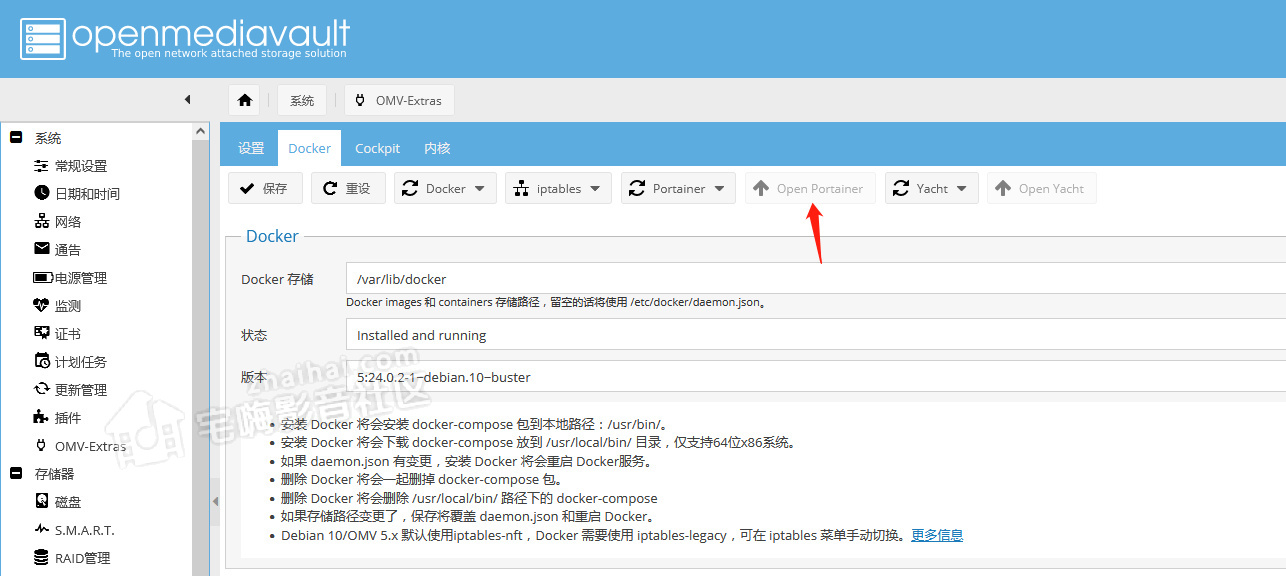Collapse the 存储器 tree section
This screenshot has width=1286, height=576.
[x=16, y=473]
